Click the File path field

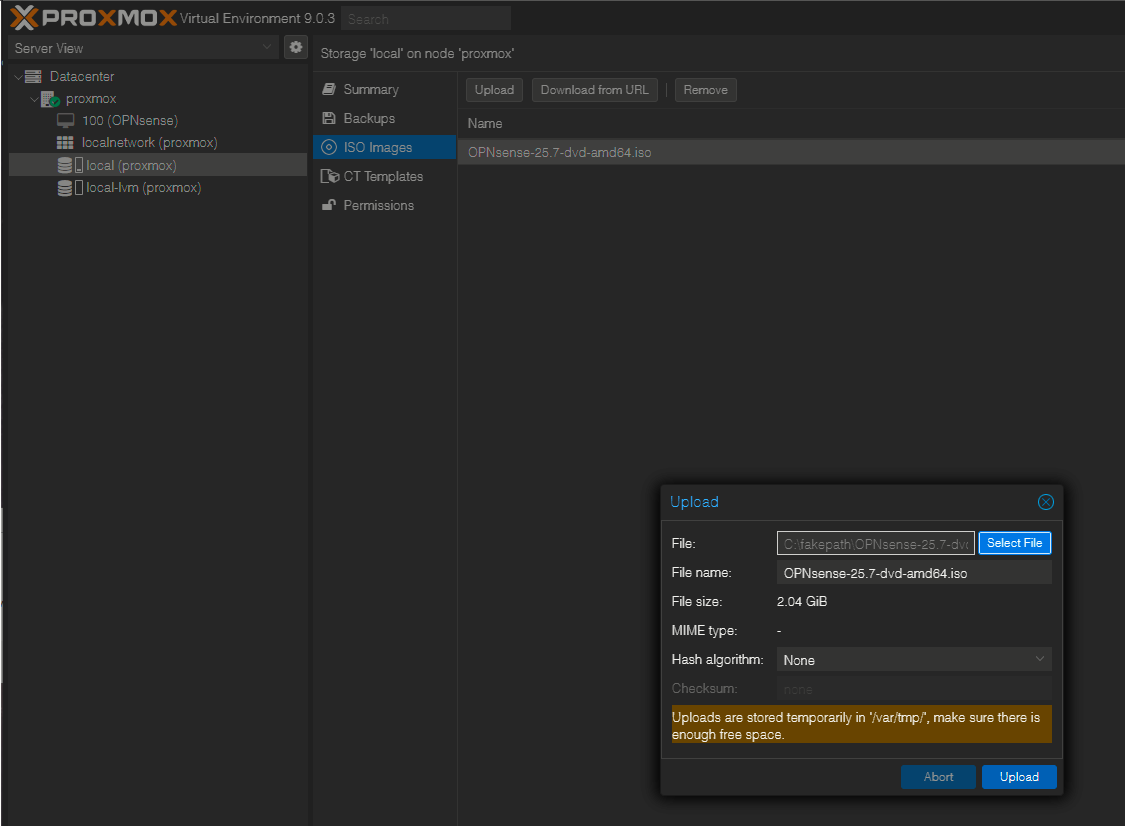coord(875,543)
